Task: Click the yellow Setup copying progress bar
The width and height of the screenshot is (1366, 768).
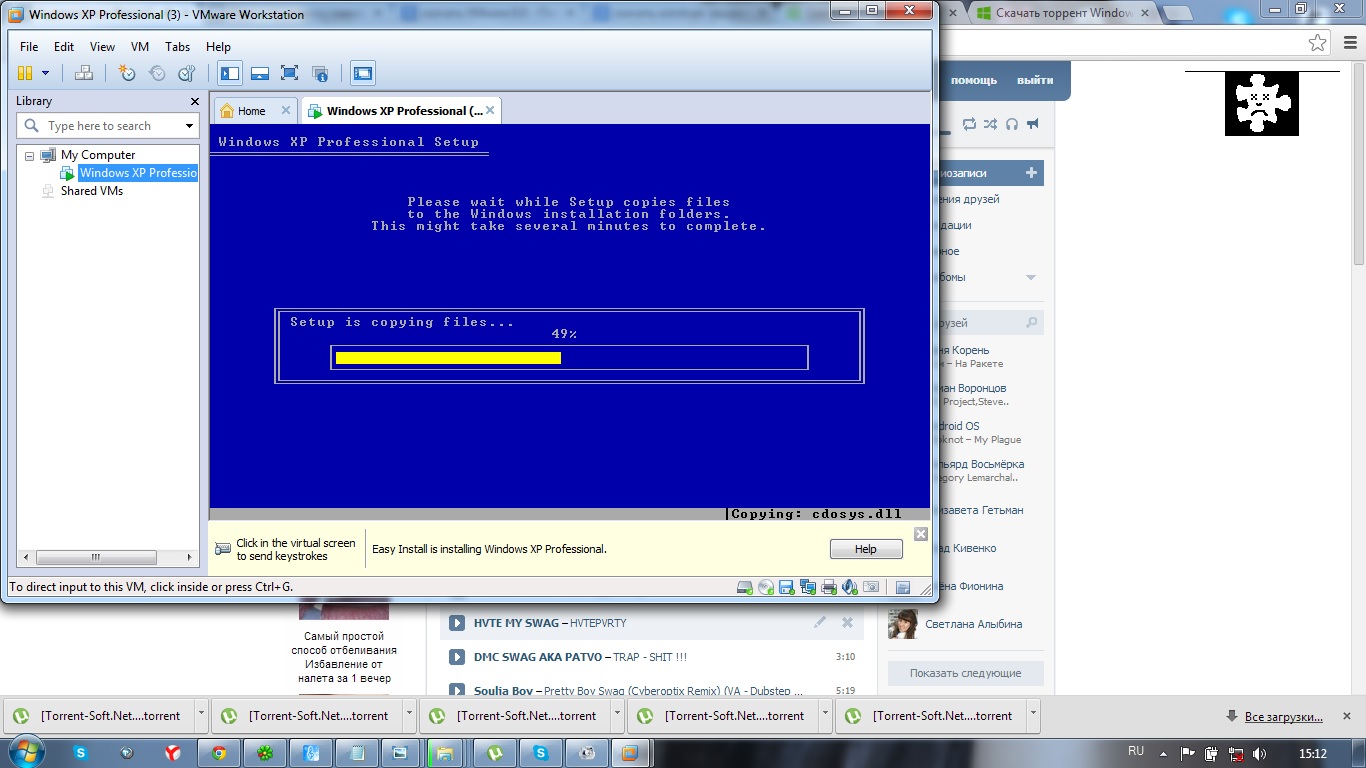Action: click(448, 358)
